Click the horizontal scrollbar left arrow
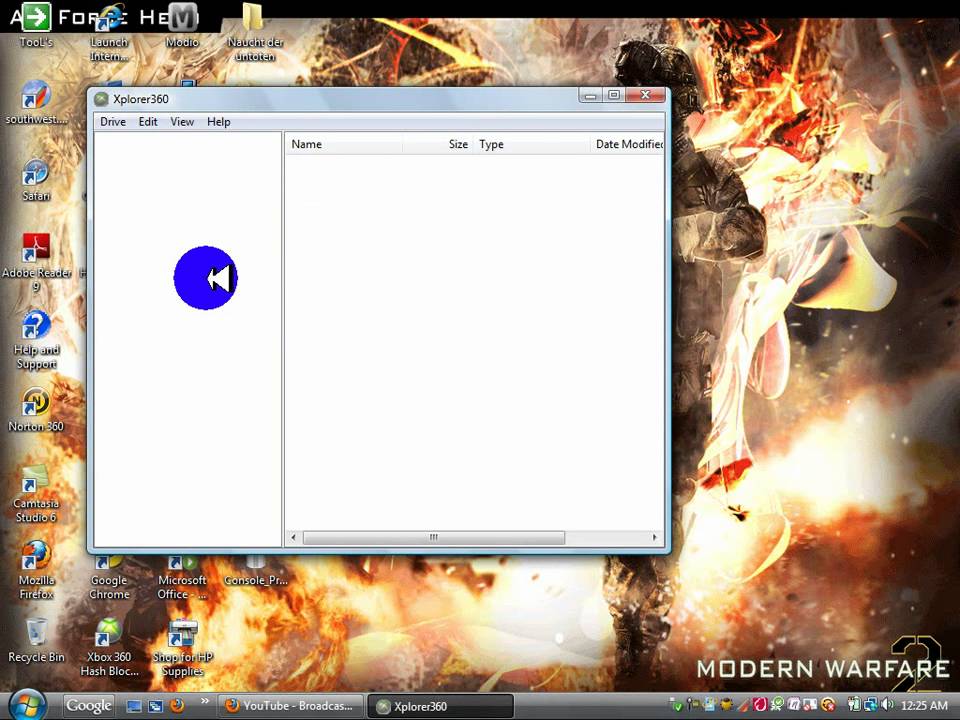 point(294,538)
